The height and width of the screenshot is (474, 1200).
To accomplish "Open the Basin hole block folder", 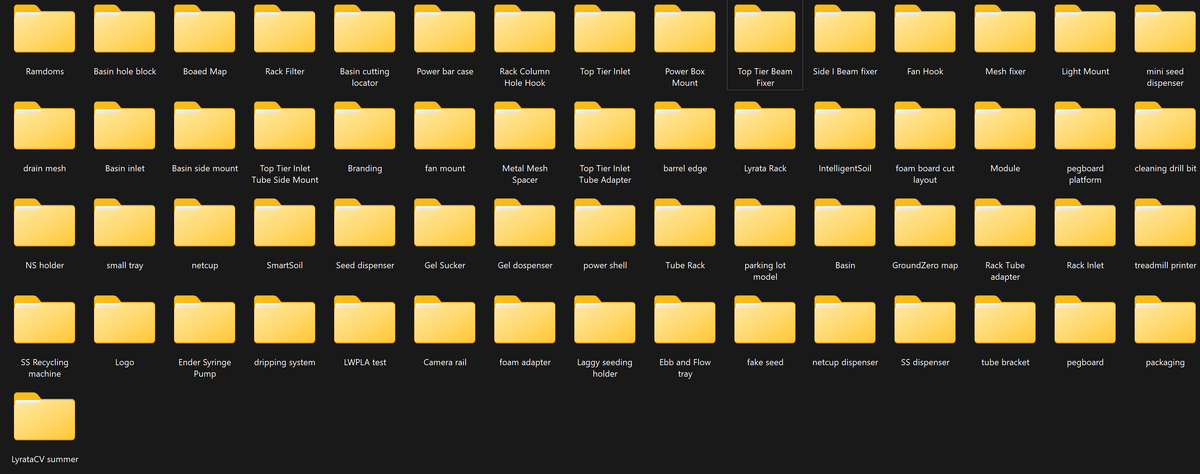I will (x=125, y=28).
